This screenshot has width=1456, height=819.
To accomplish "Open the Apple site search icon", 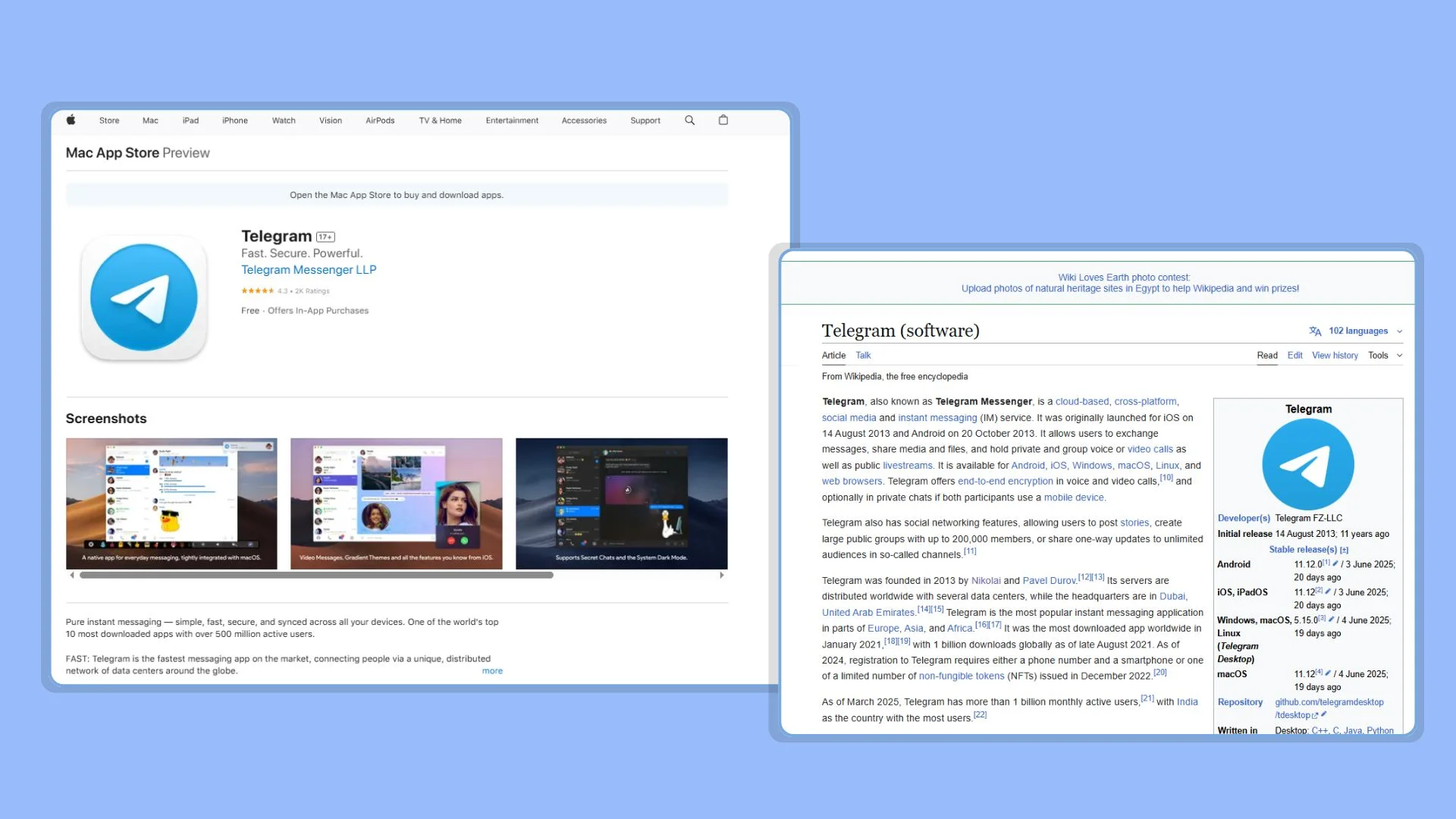I will click(689, 120).
